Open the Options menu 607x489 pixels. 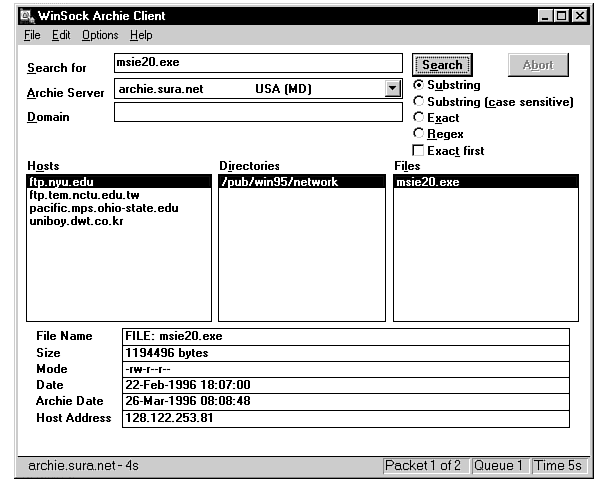(x=100, y=35)
